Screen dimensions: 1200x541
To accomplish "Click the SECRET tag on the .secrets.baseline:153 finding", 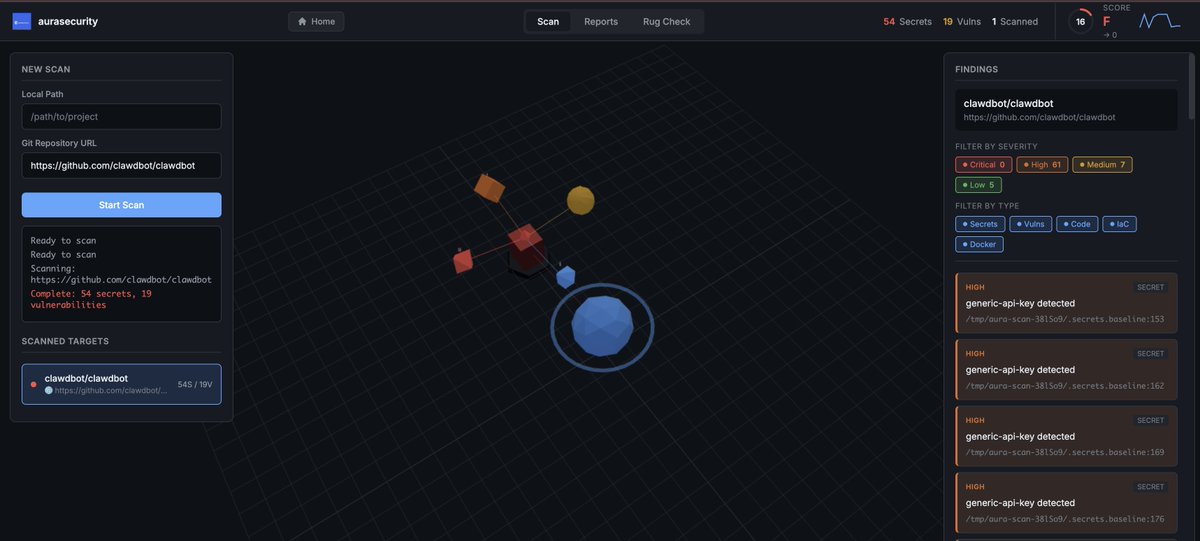I will tap(1151, 287).
